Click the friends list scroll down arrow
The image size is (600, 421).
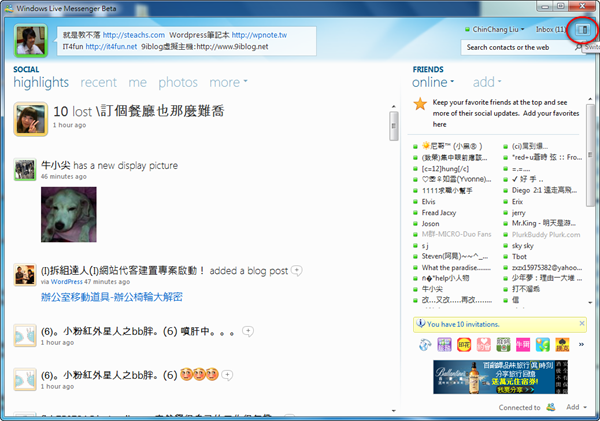click(590, 302)
